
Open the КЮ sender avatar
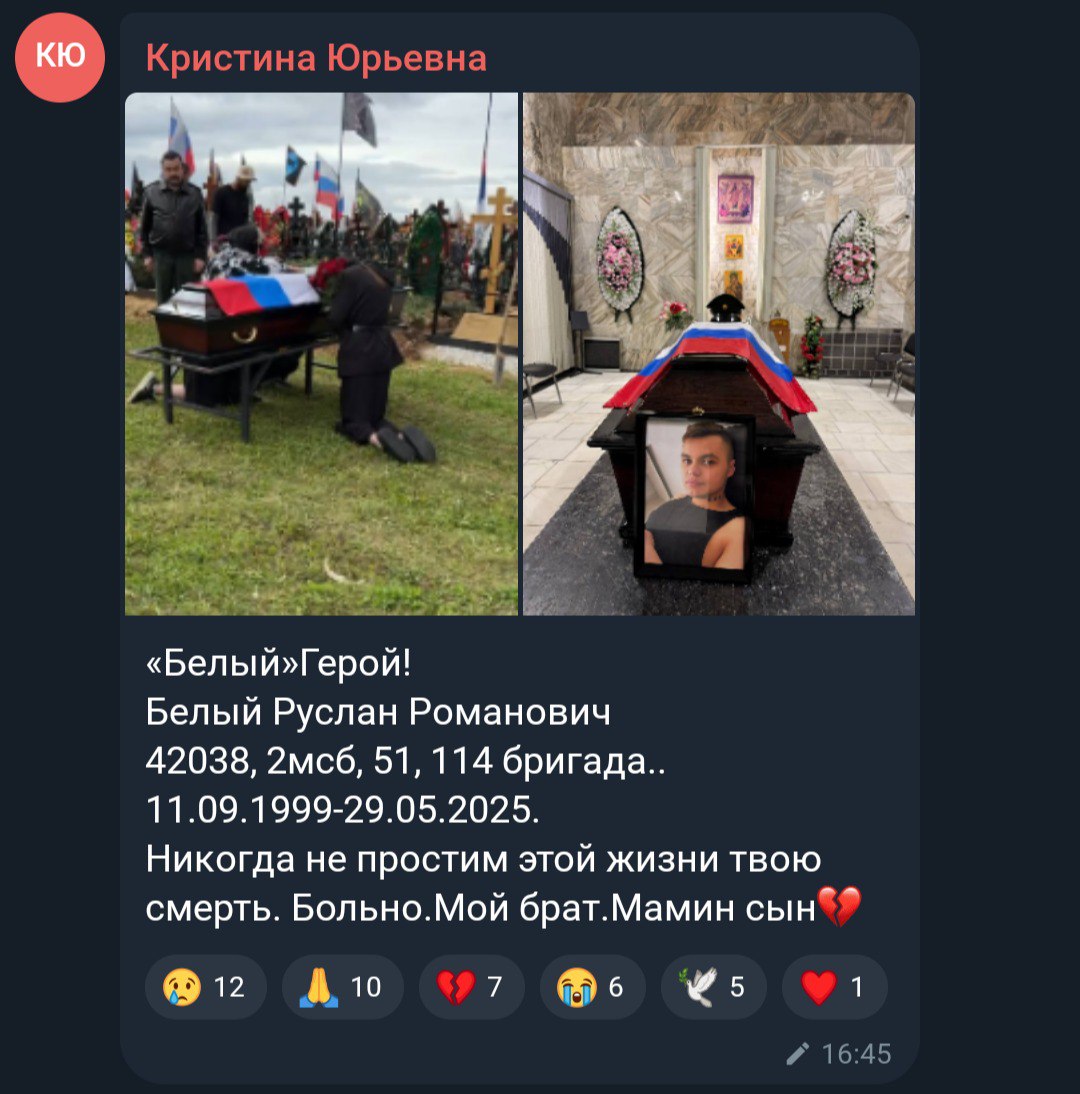[60, 57]
